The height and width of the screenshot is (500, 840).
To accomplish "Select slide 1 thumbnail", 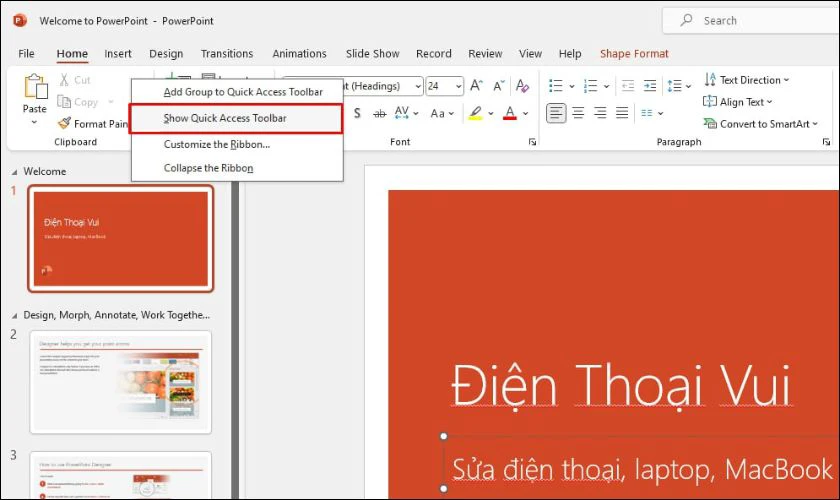I will pos(121,239).
